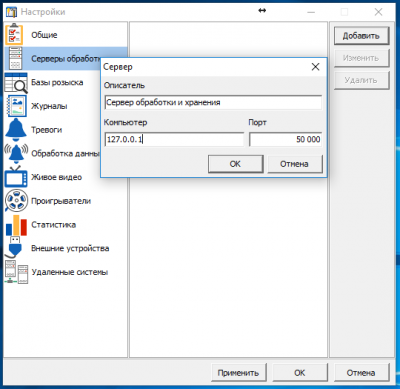This screenshot has width=400, height=389.
Task: Click the Изменить button
Action: click(361, 58)
